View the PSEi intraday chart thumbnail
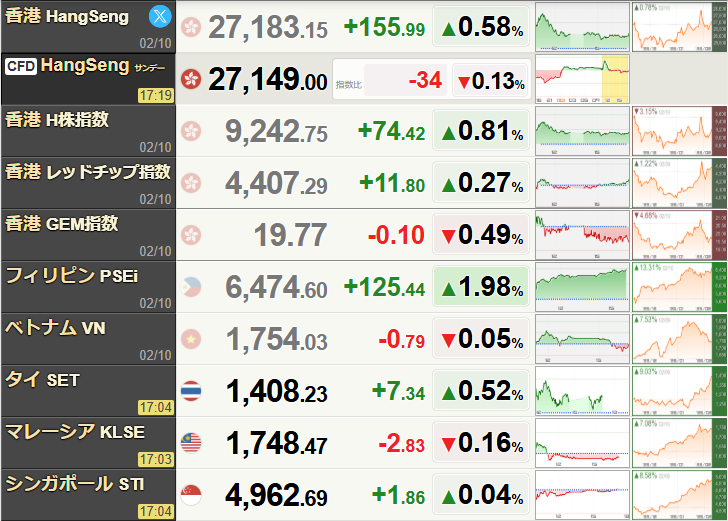 [582, 287]
